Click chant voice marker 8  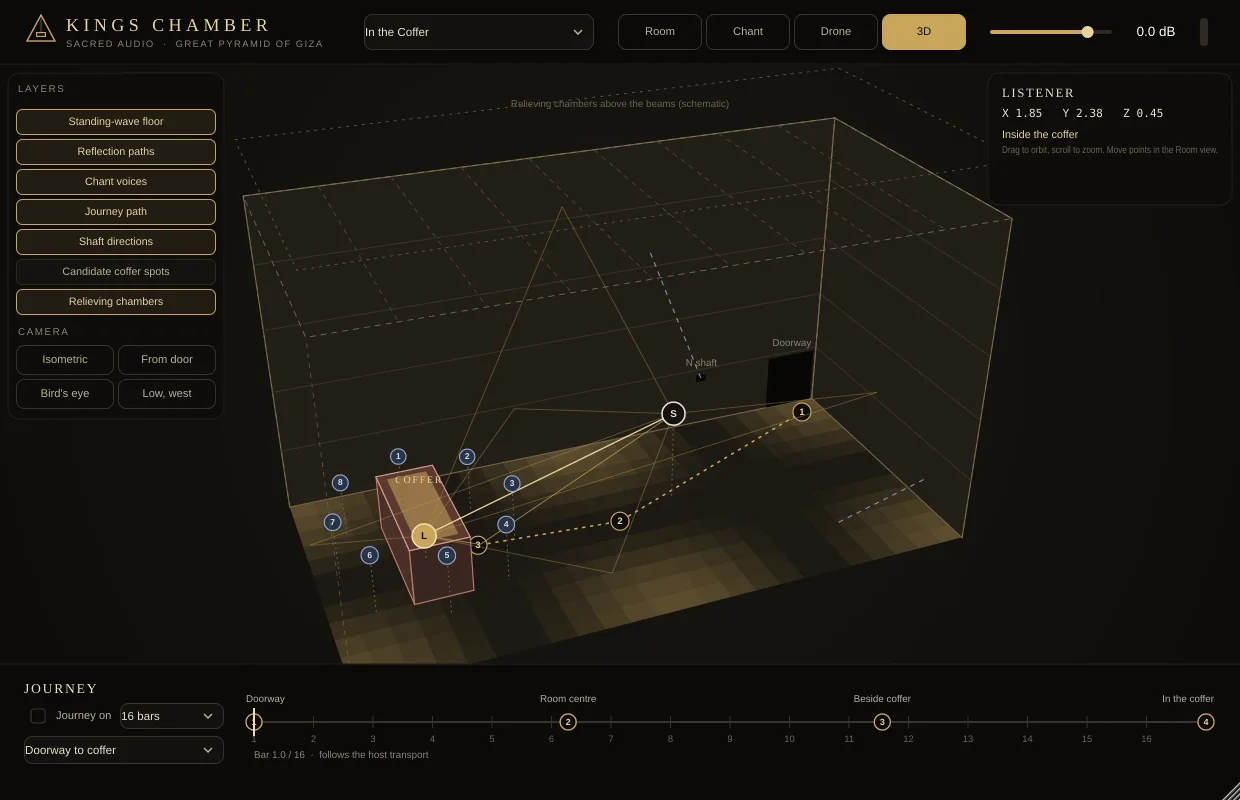pyautogui.click(x=340, y=483)
